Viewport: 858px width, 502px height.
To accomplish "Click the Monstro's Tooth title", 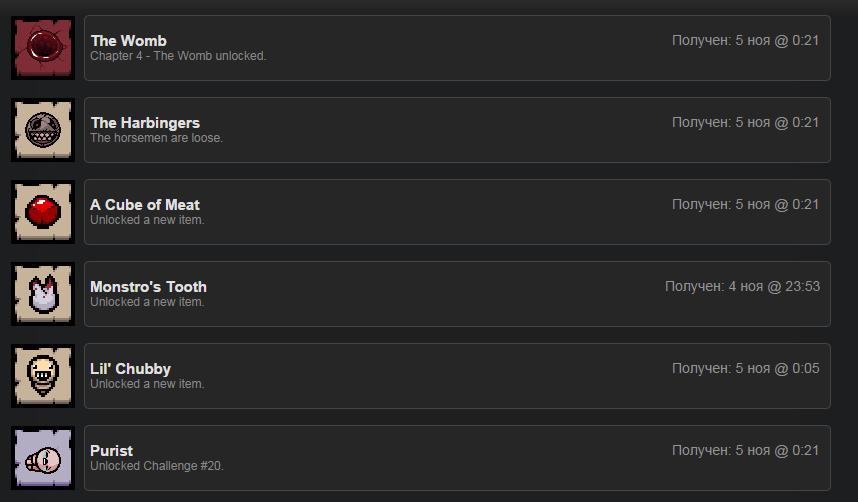I will tap(148, 287).
